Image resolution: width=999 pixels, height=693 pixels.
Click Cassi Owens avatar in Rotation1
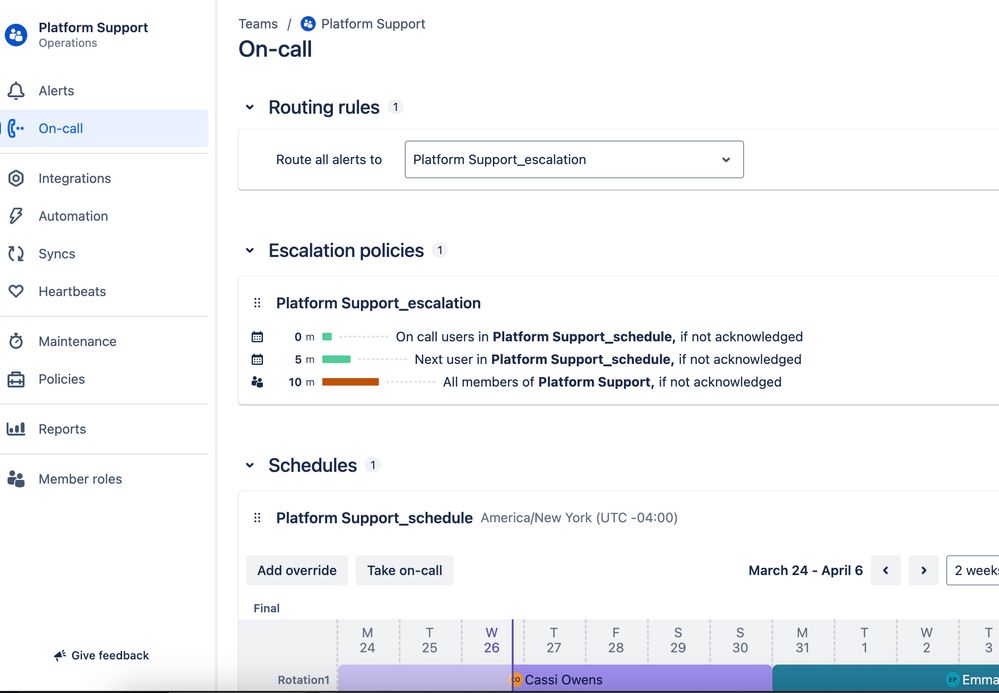(x=516, y=680)
